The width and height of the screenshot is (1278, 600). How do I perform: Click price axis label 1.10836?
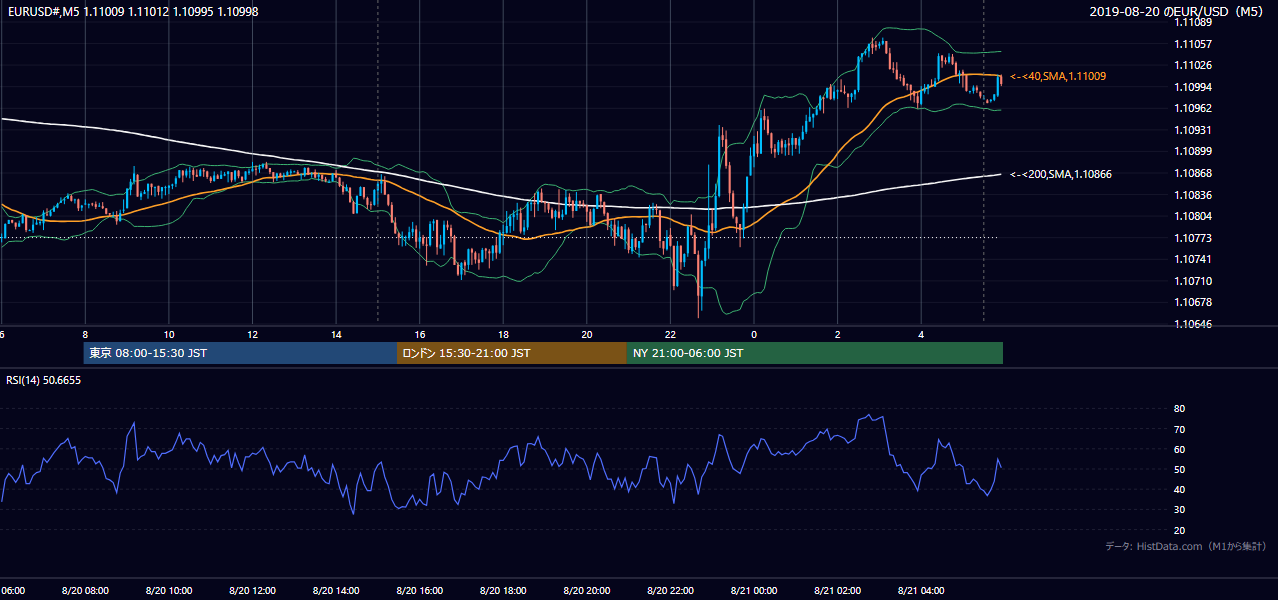1195,195
